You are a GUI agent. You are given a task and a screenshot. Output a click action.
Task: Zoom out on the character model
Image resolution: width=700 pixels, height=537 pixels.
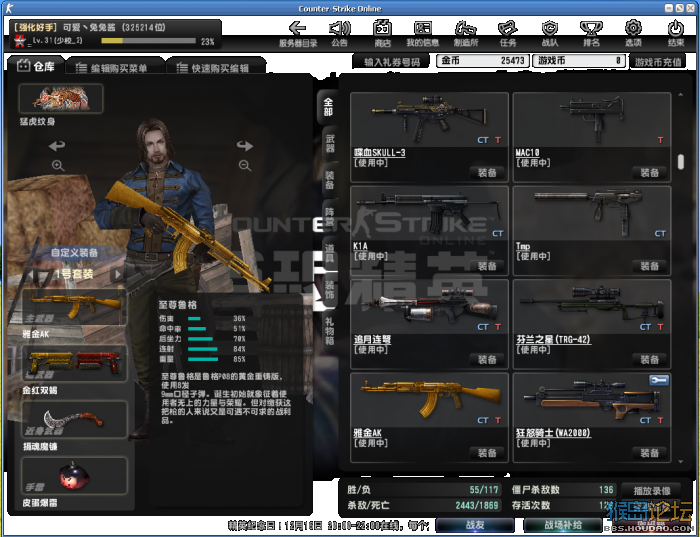pyautogui.click(x=245, y=166)
